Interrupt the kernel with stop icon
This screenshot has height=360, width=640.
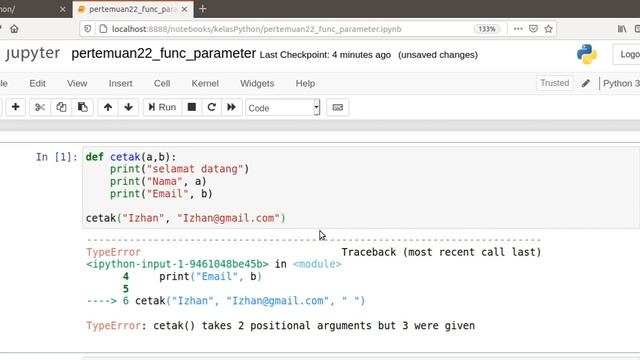pyautogui.click(x=191, y=107)
